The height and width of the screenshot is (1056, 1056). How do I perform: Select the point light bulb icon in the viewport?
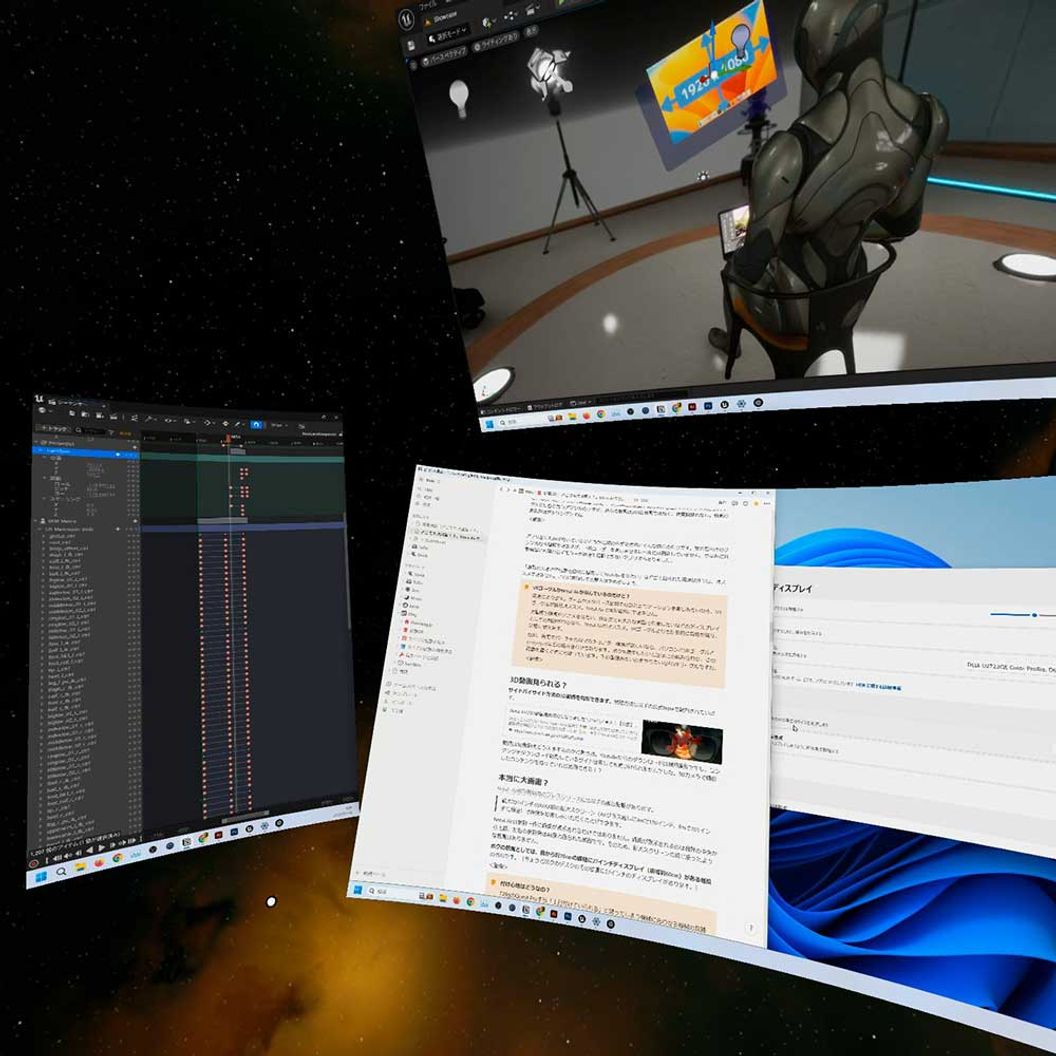pyautogui.click(x=459, y=98)
